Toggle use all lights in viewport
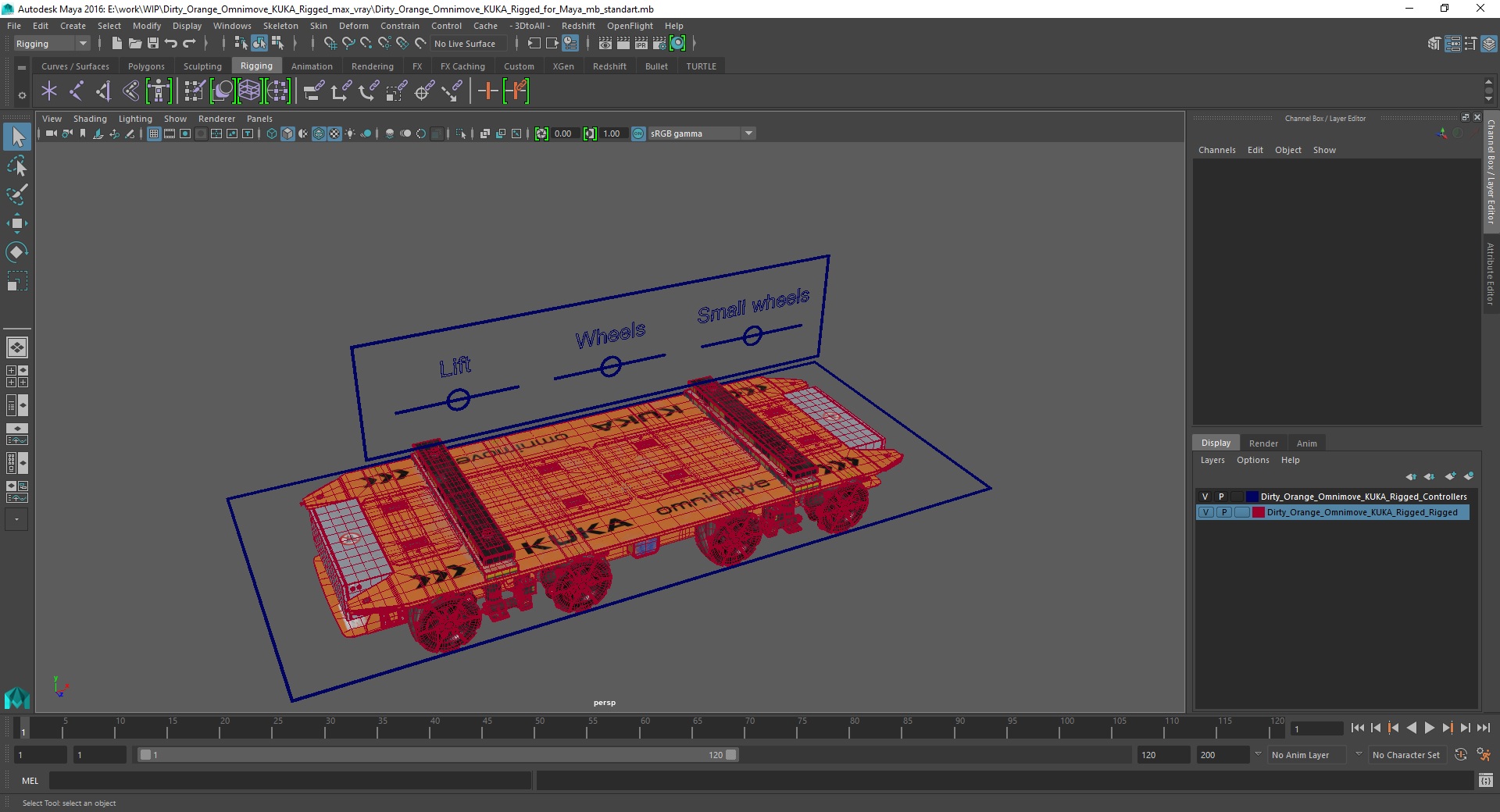The height and width of the screenshot is (812, 1500). [350, 134]
